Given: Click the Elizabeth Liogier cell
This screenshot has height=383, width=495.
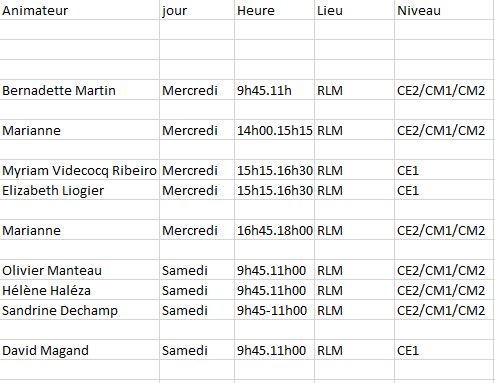Looking at the screenshot, I should pos(80,190).
